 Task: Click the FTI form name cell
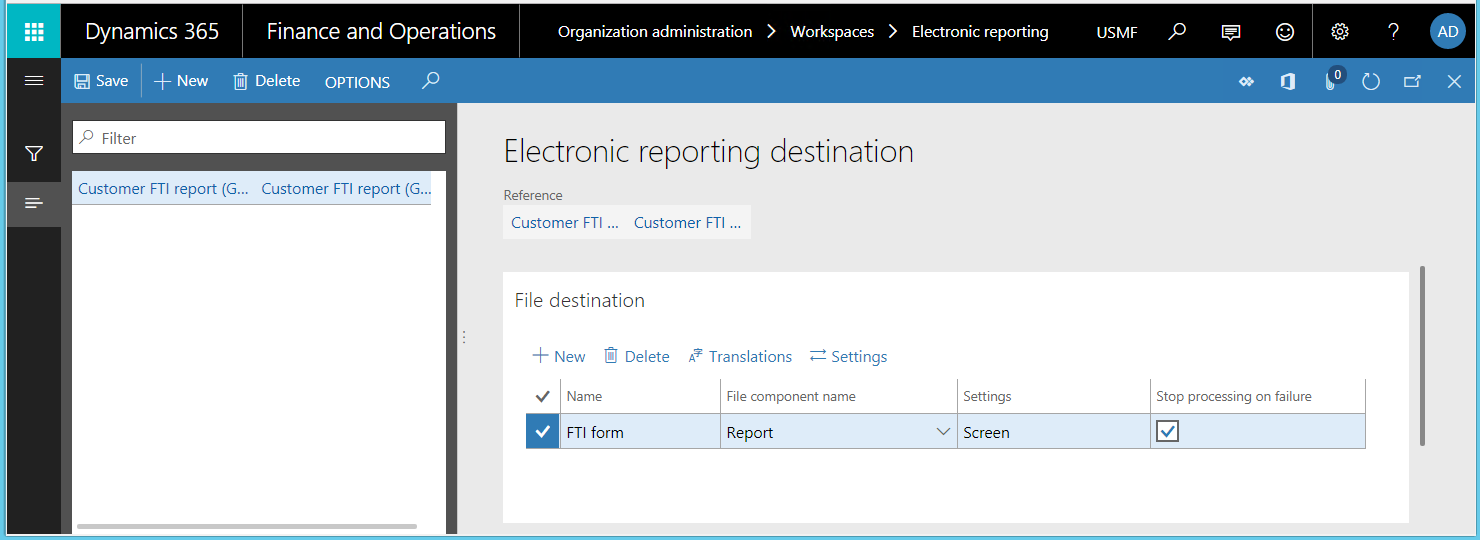(x=640, y=432)
